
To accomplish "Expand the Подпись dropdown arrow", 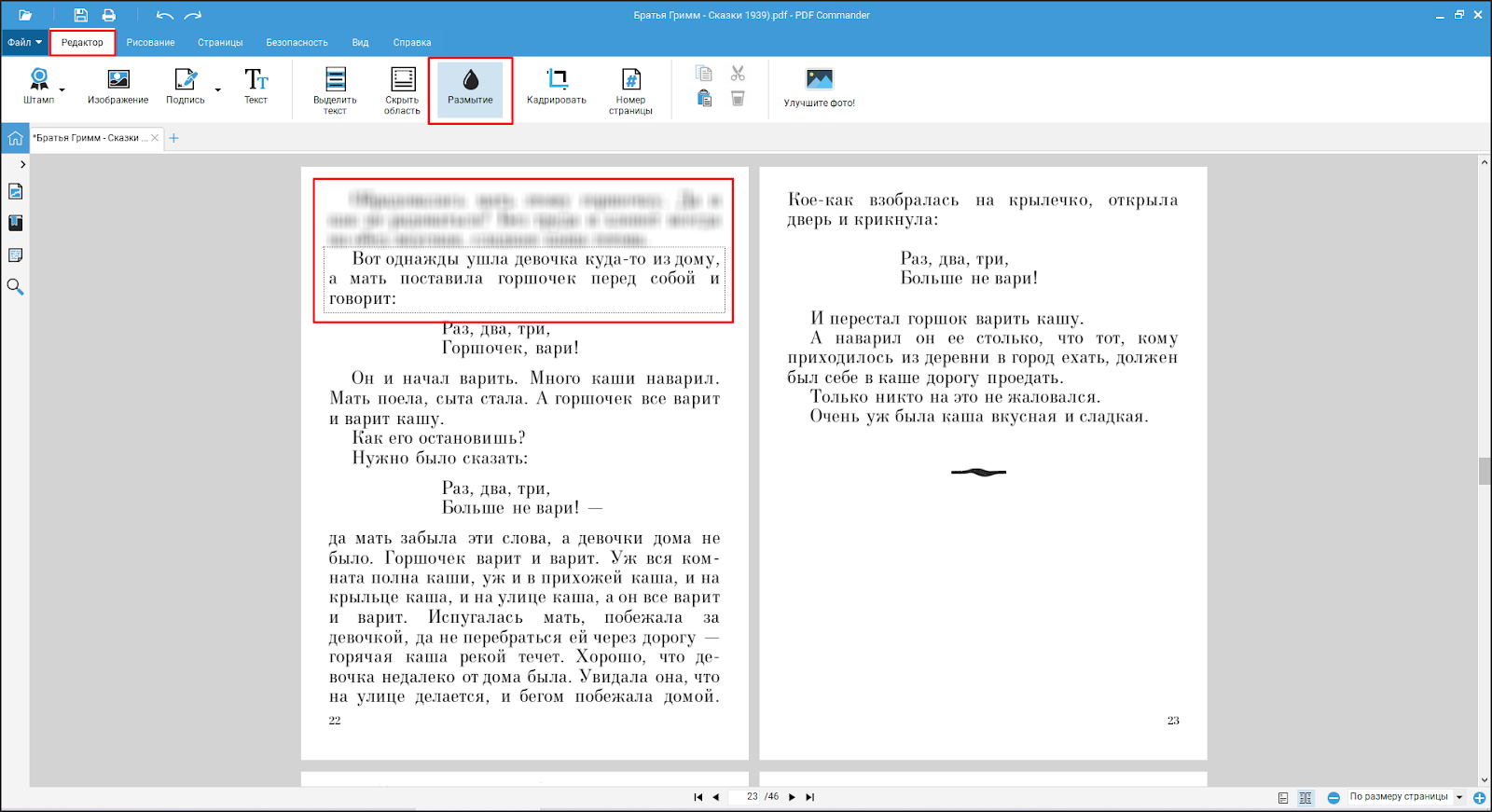I will pyautogui.click(x=218, y=90).
